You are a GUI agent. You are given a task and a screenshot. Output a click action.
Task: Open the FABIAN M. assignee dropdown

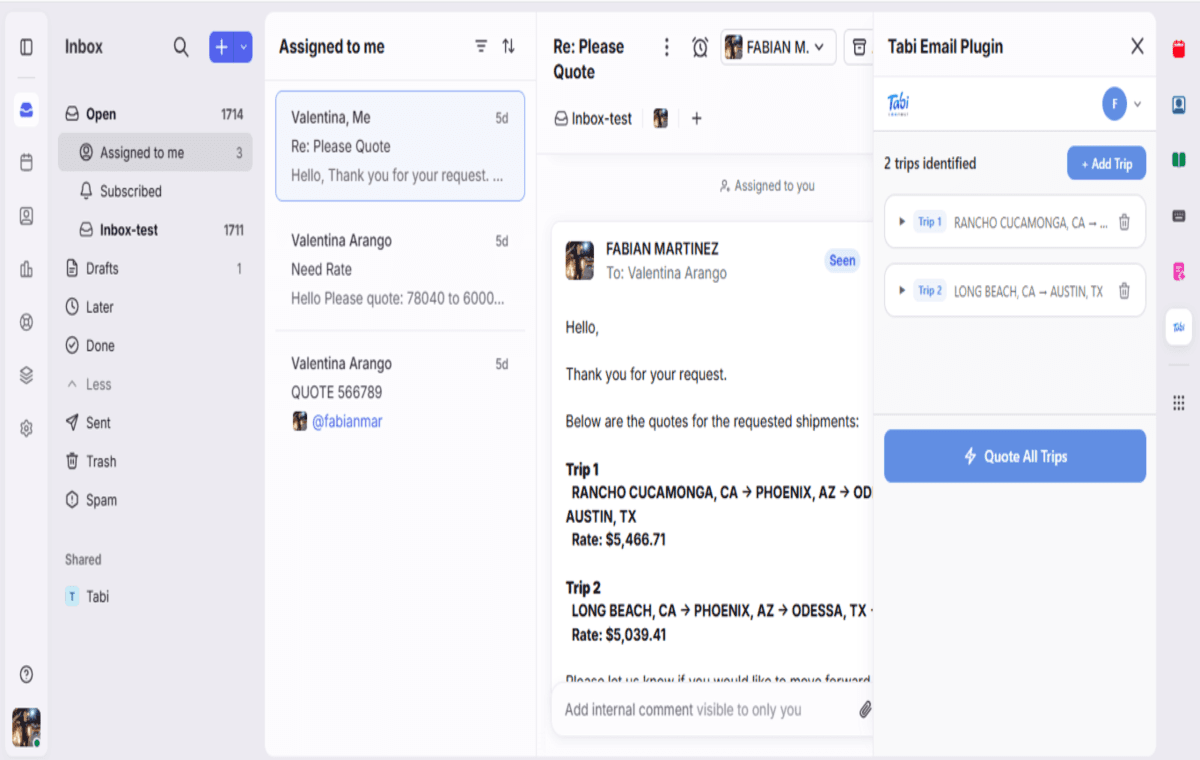pyautogui.click(x=778, y=46)
